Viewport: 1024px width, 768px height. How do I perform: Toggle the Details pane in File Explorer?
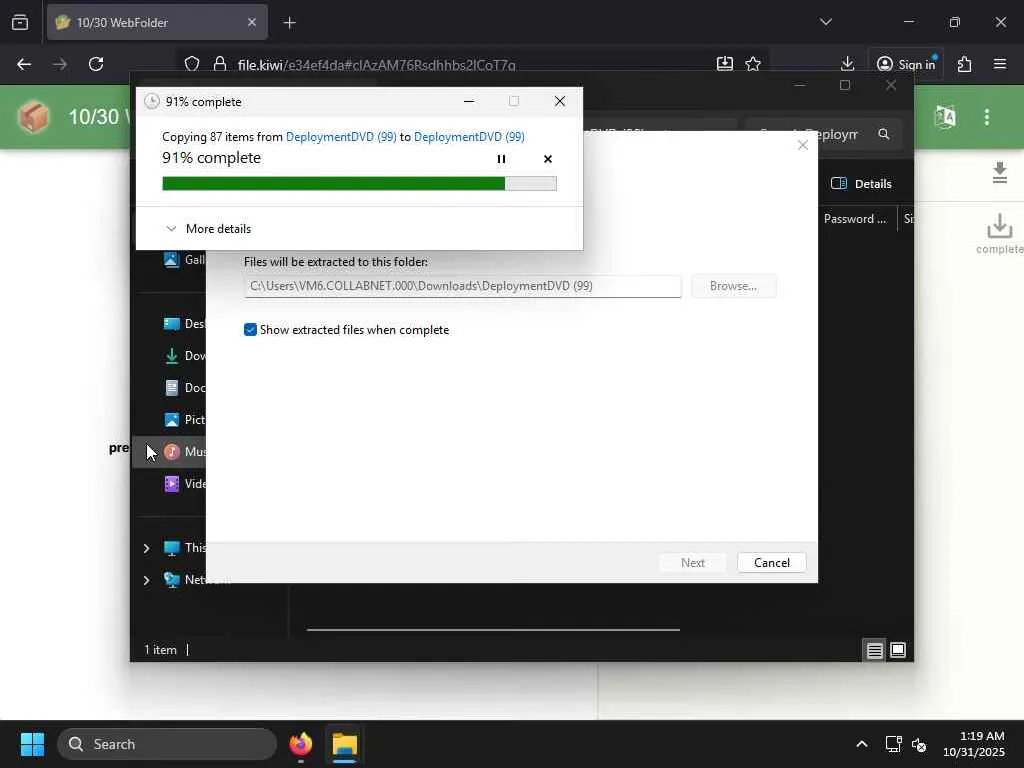861,184
